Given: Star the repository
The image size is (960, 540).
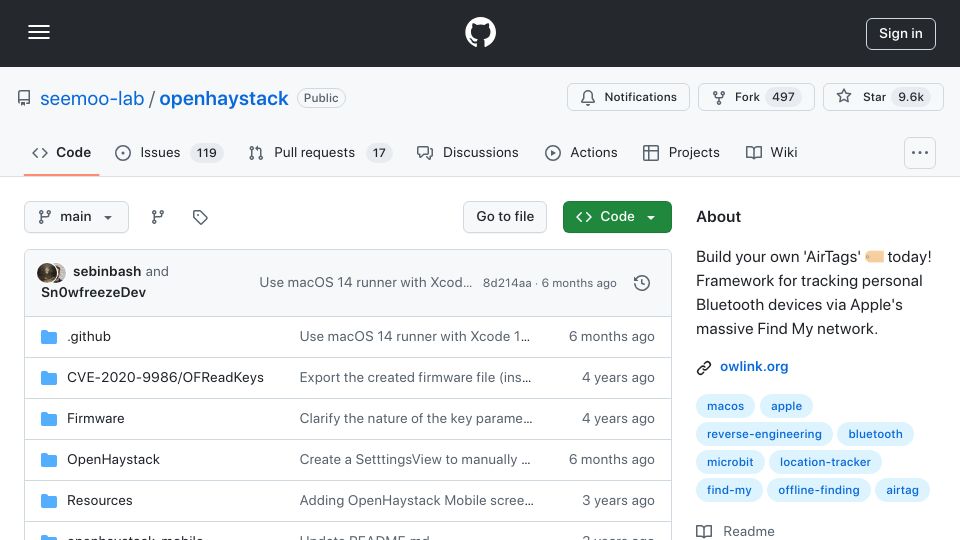Looking at the screenshot, I should (883, 97).
